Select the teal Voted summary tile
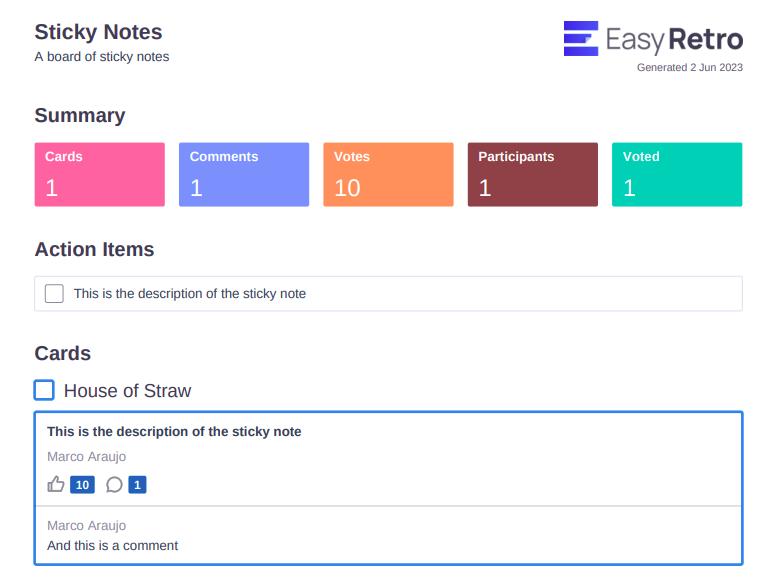The width and height of the screenshot is (777, 578). 677,174
